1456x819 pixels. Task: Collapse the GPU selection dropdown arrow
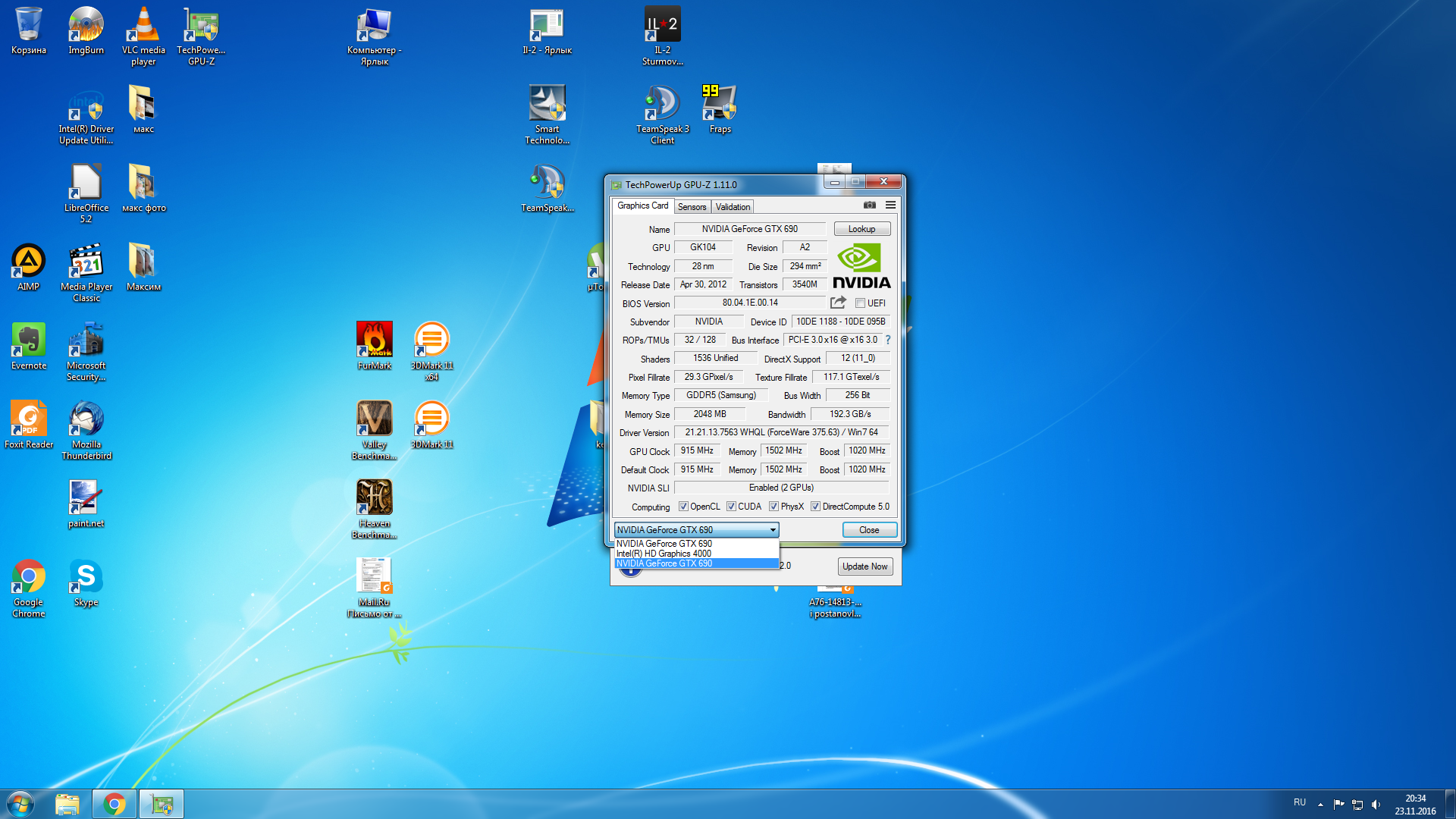point(773,530)
